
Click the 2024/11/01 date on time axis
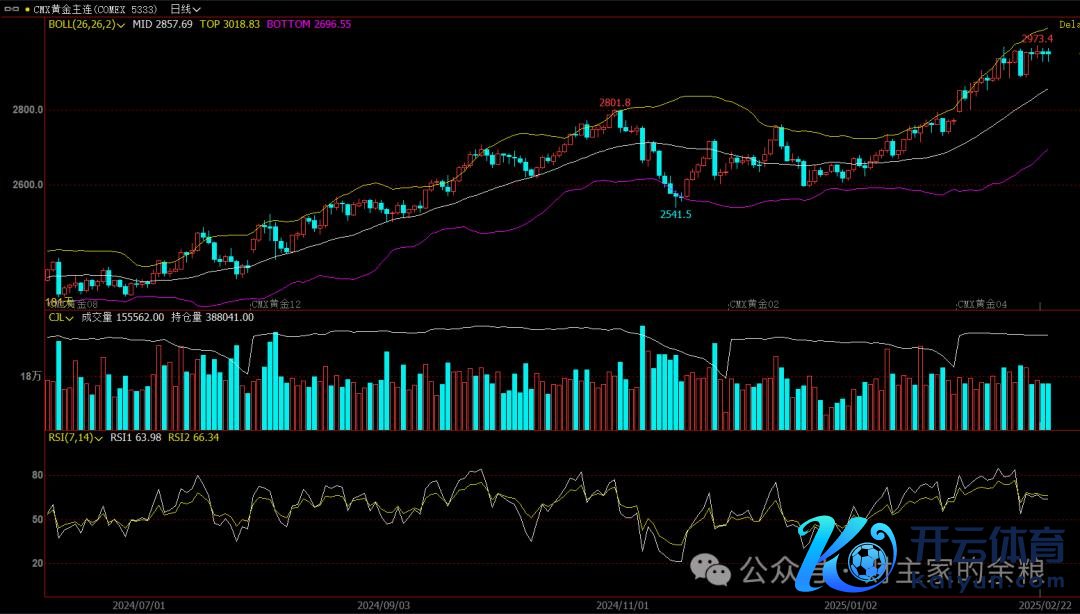click(x=622, y=605)
